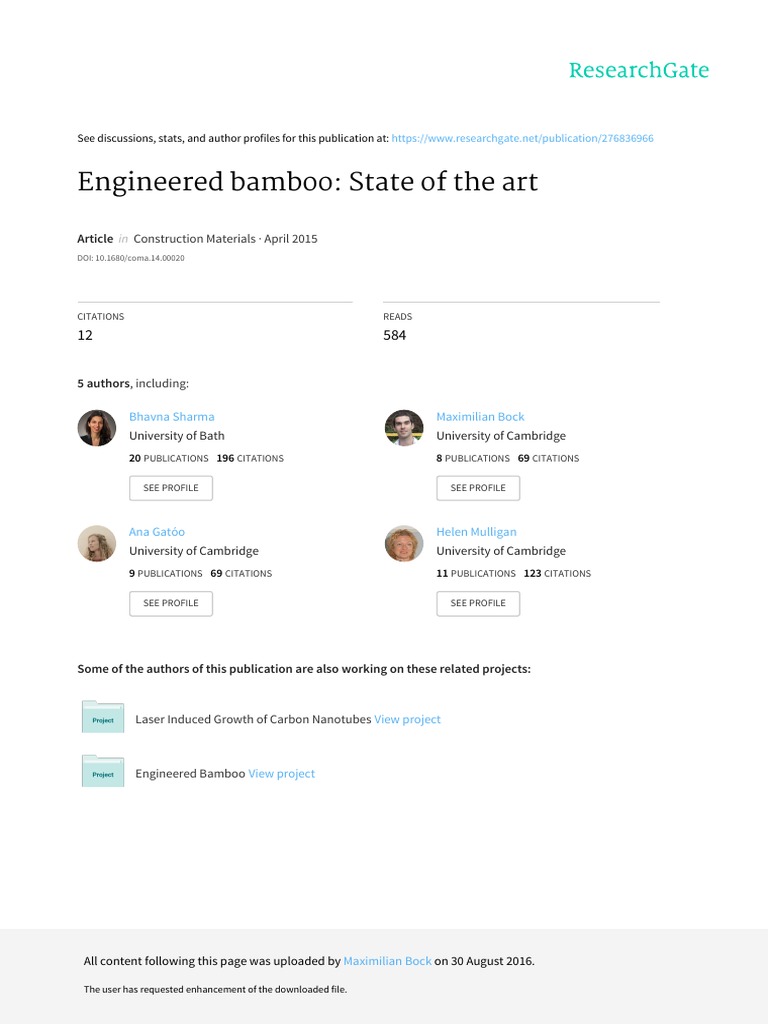Click the Engineered Bamboo project folder icon

coord(103,772)
